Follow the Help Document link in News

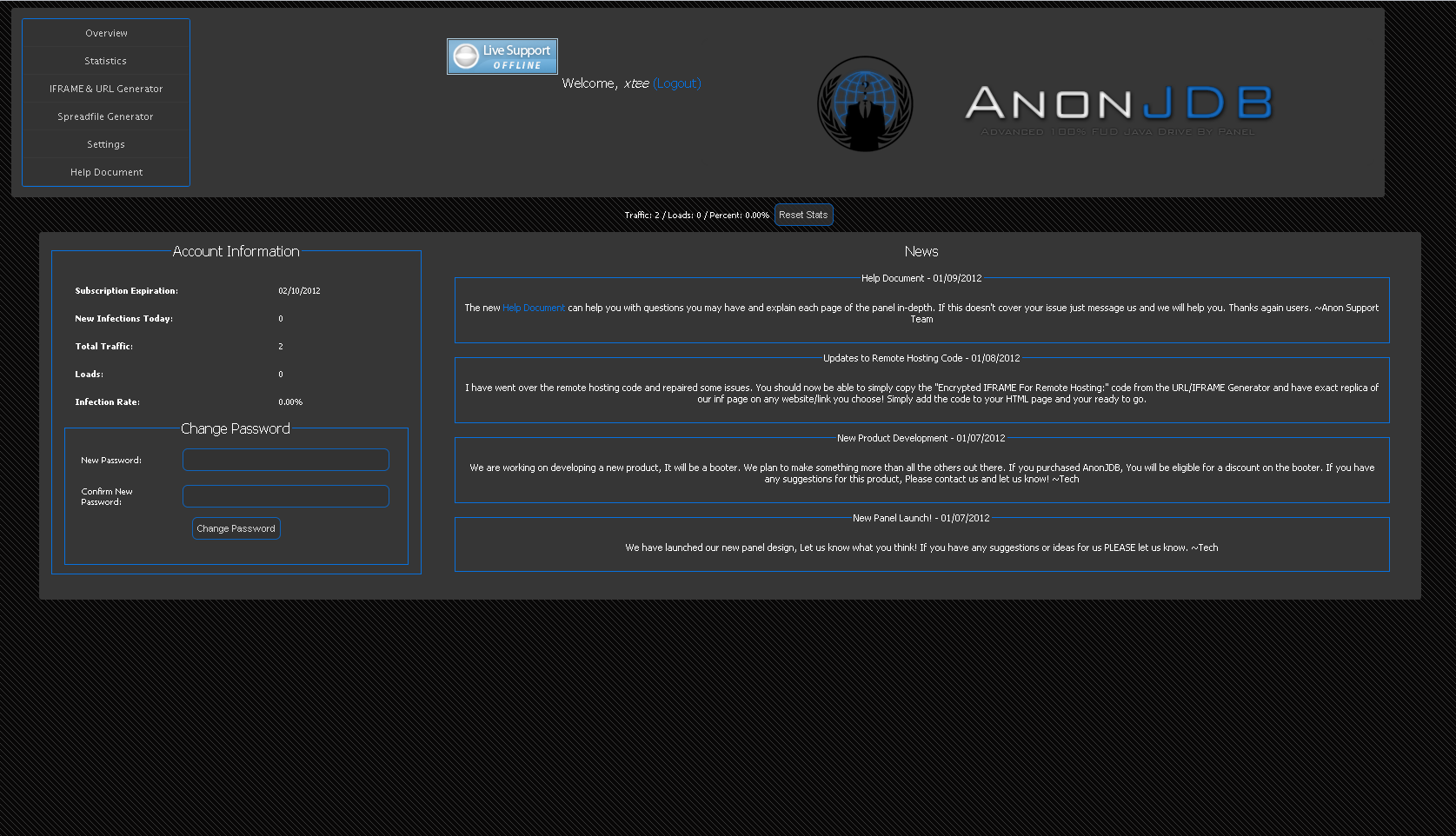pyautogui.click(x=534, y=308)
